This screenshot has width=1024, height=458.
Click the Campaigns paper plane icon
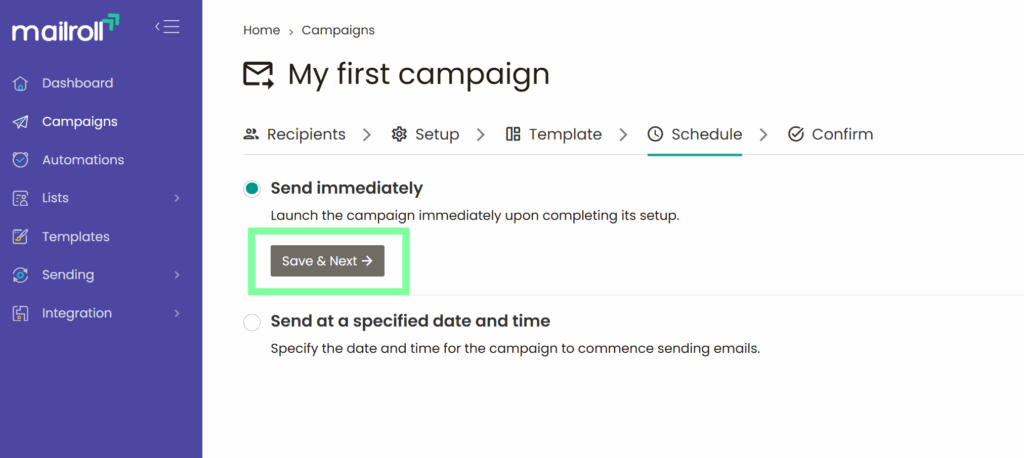[x=20, y=122]
